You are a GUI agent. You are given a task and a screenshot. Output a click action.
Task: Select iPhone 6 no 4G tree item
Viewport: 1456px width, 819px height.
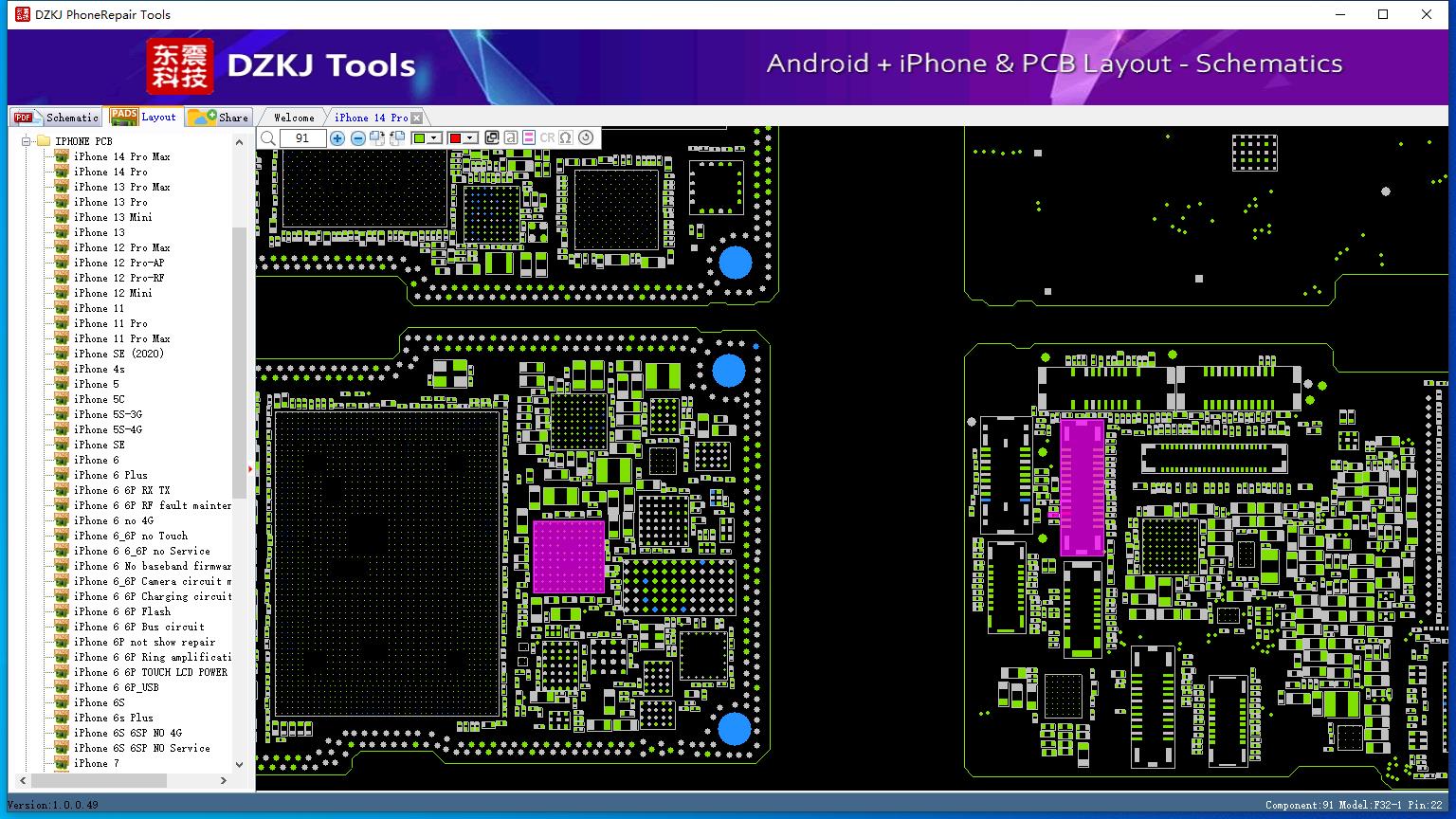(114, 520)
